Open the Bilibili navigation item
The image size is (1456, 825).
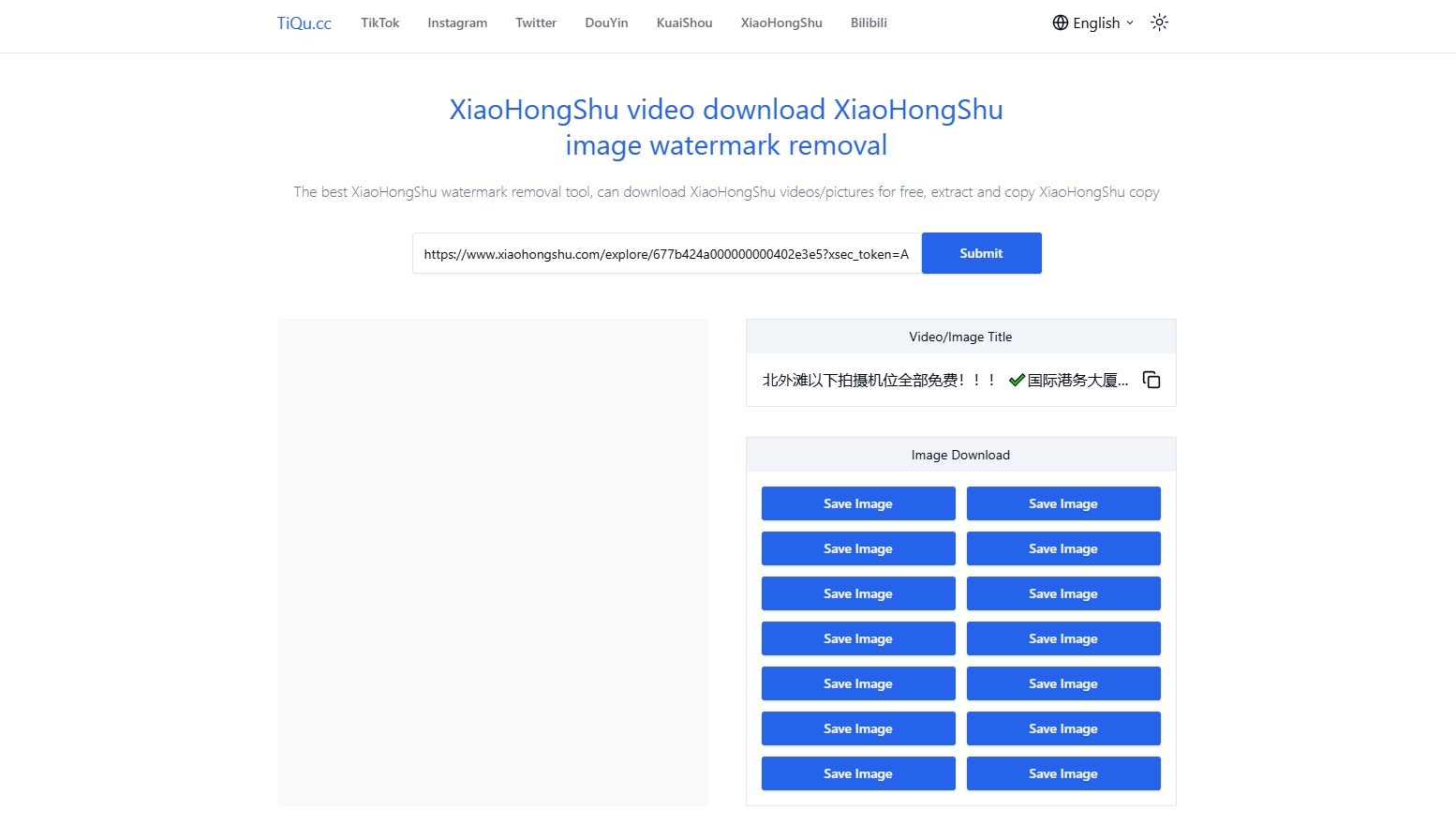(869, 22)
